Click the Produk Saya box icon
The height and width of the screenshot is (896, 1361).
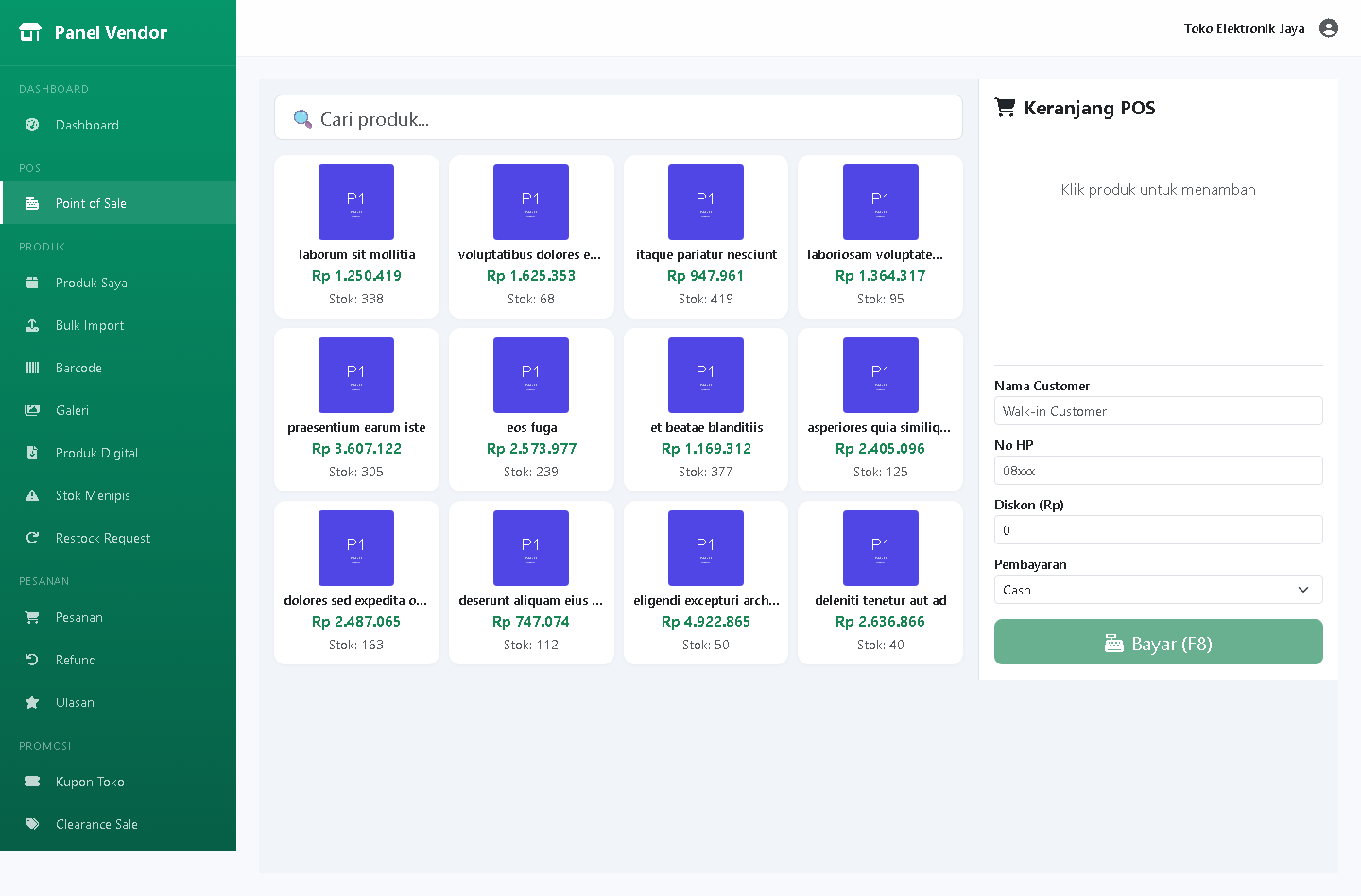tap(32, 283)
